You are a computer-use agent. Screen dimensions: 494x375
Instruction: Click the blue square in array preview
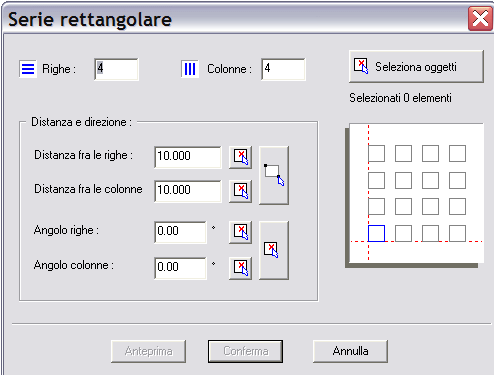[376, 233]
